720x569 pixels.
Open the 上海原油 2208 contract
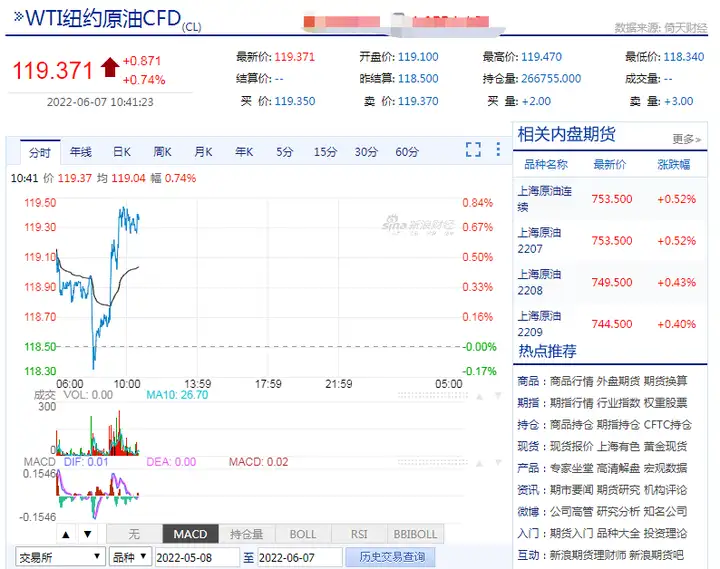click(x=610, y=282)
